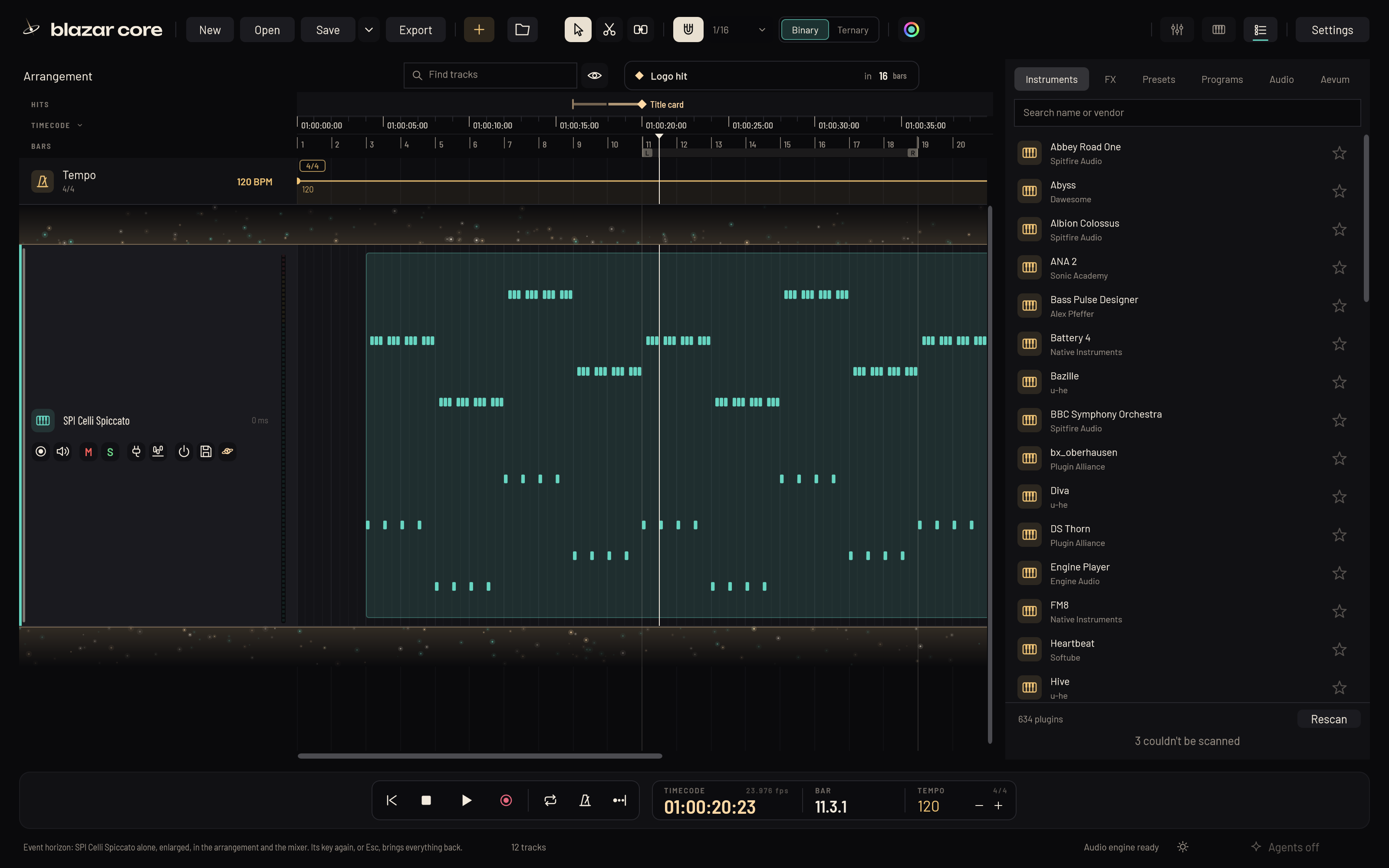Toggle track visibility eye icon
The height and width of the screenshot is (868, 1389).
[595, 75]
